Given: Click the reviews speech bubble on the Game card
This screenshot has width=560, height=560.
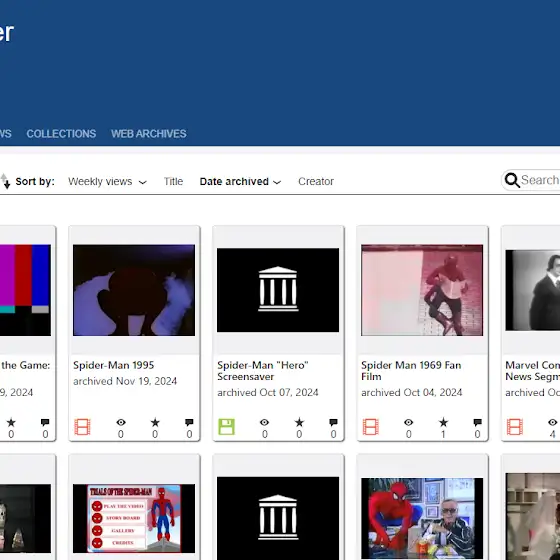Looking at the screenshot, I should pyautogui.click(x=45, y=422).
